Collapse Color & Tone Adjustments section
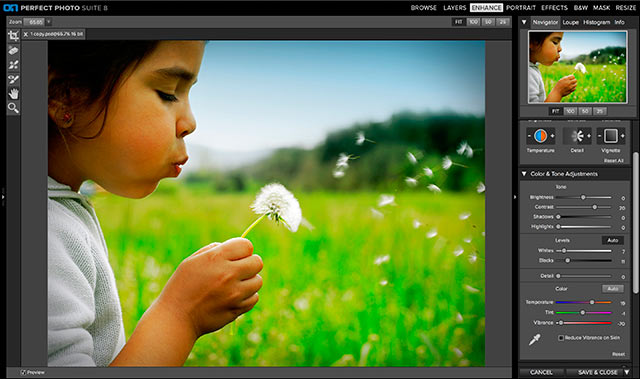Viewport: 640px width, 379px height. pos(524,174)
